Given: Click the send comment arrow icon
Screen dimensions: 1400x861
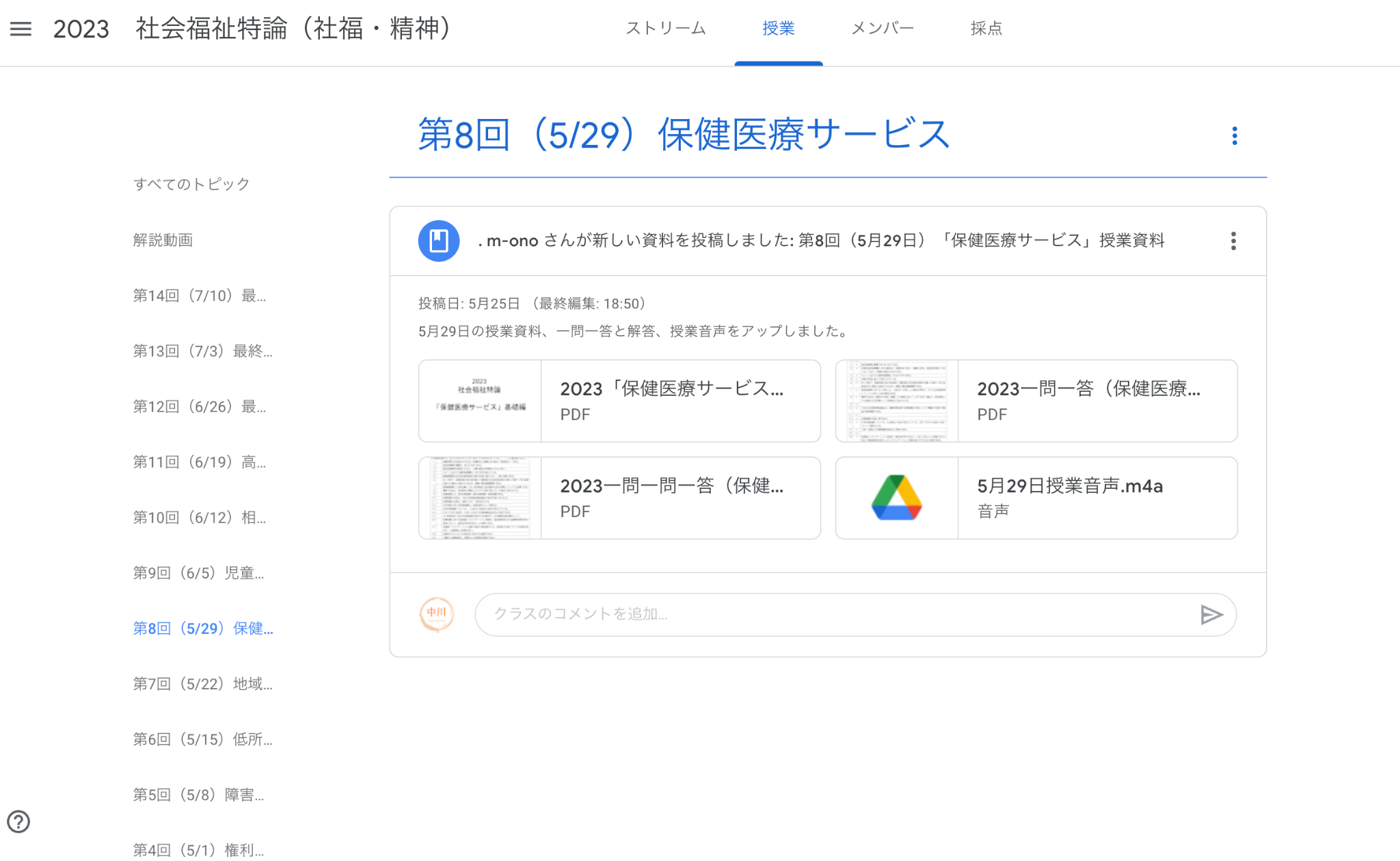Looking at the screenshot, I should click(x=1211, y=615).
